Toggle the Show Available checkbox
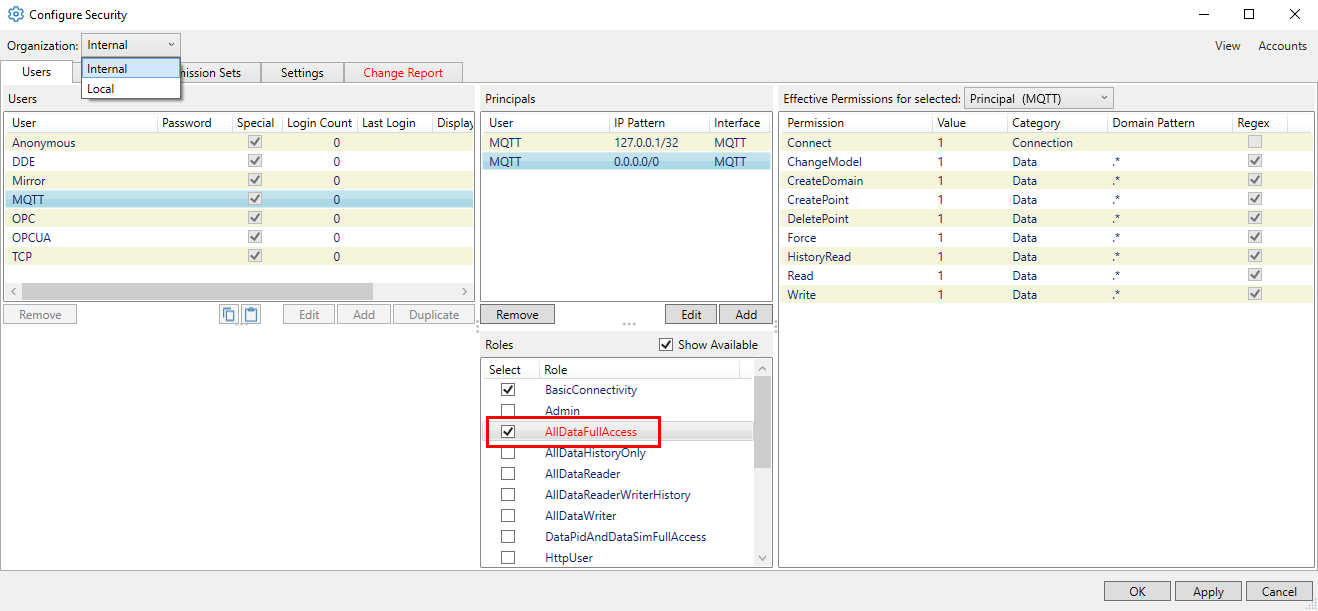This screenshot has height=611, width=1318. 666,344
